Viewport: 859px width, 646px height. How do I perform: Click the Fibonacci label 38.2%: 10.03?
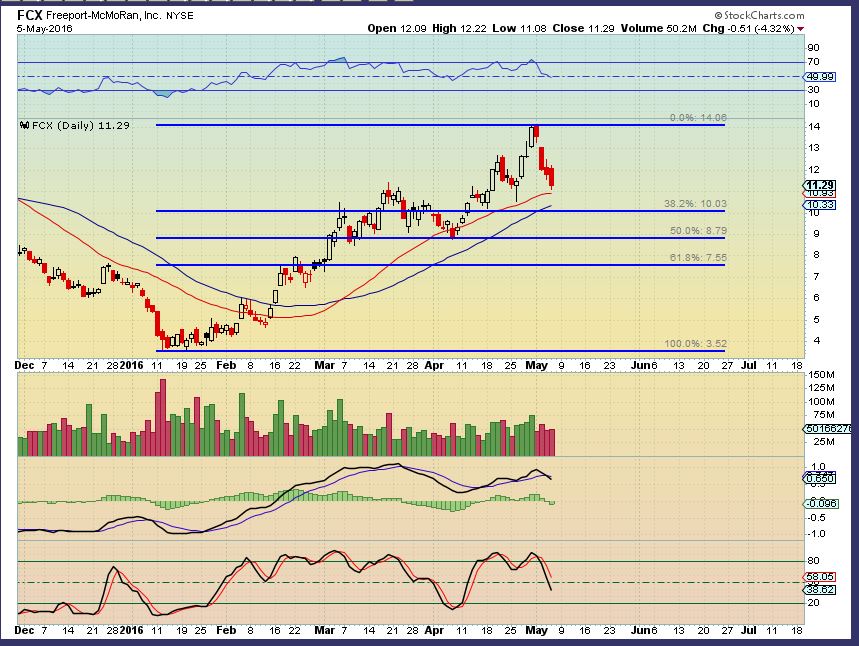(695, 203)
